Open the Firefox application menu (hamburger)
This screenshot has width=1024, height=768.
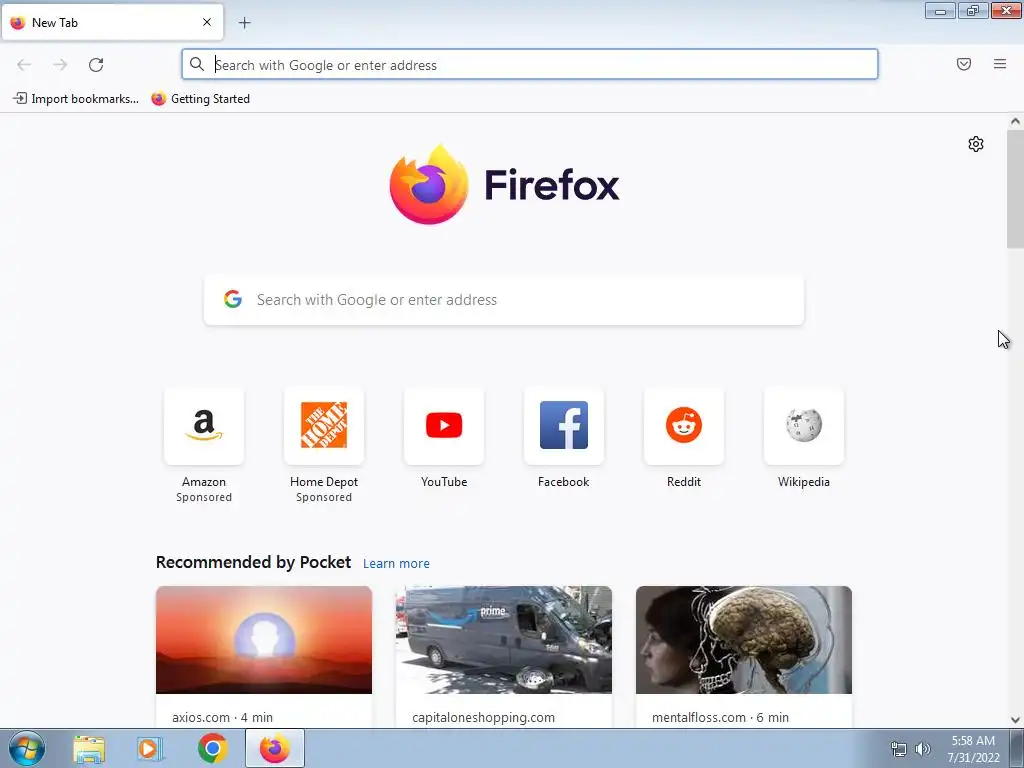999,64
